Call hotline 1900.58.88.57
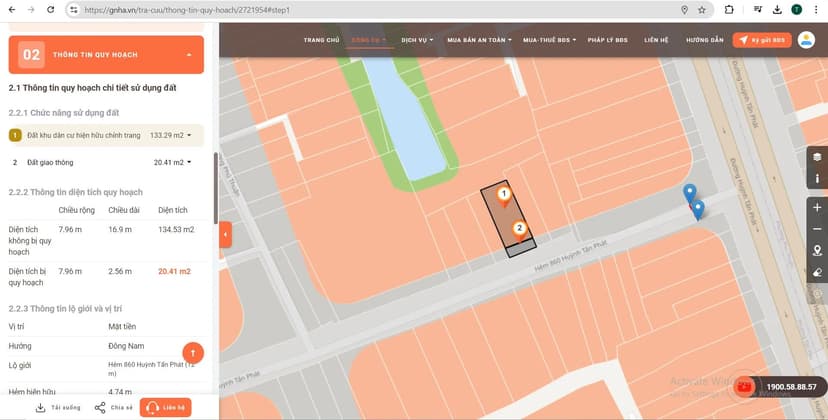This screenshot has height=420, width=828. coord(791,387)
